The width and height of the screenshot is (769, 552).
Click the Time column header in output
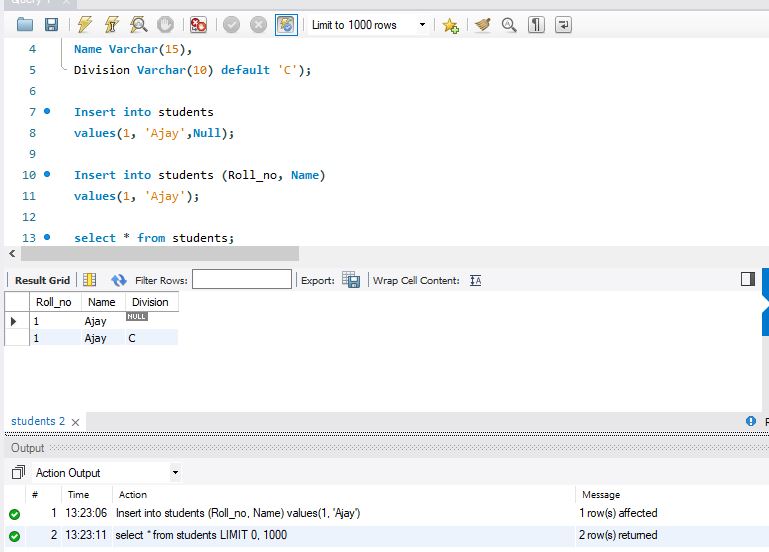(78, 494)
